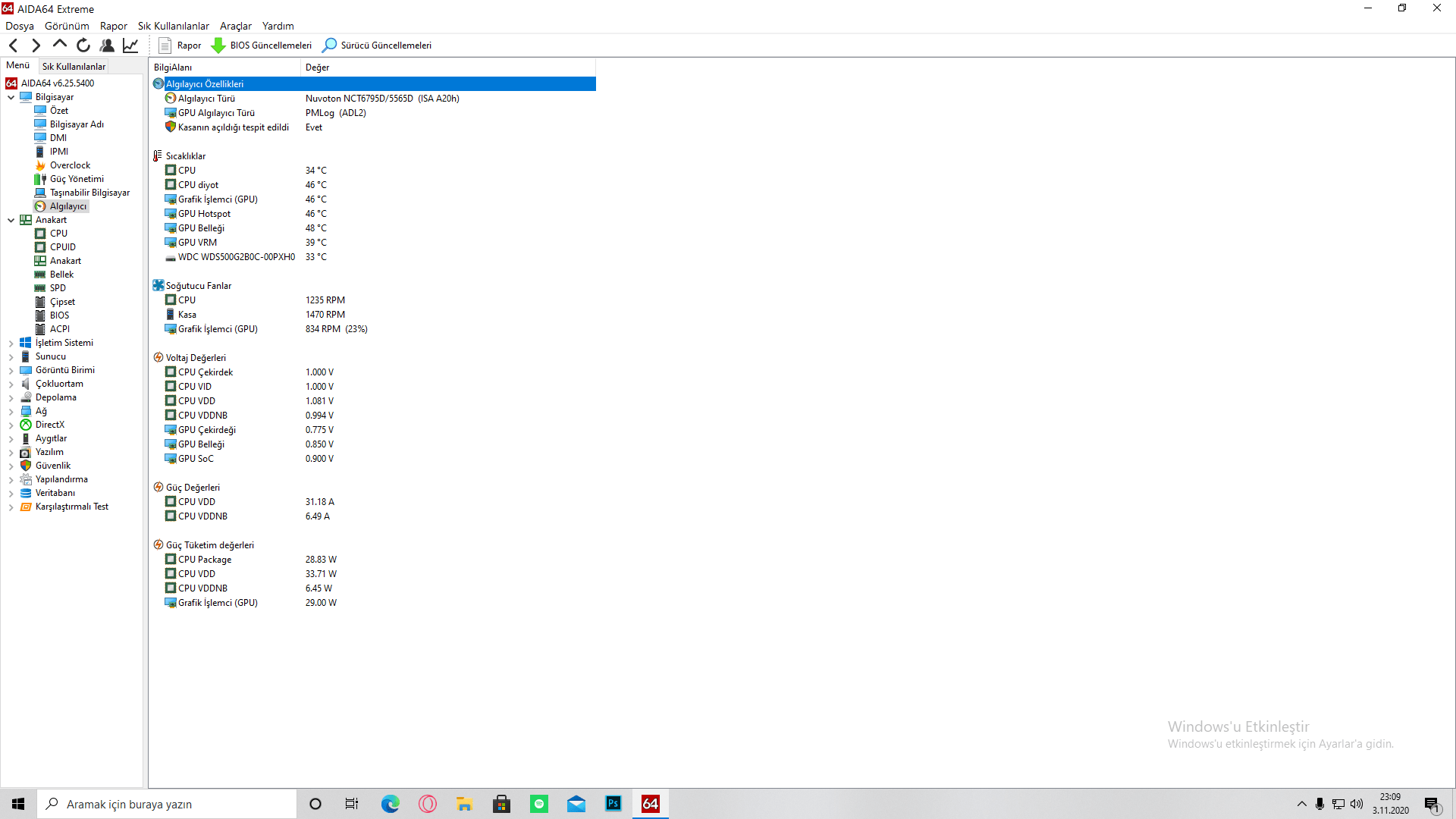Expand the Depolama tree node
The image size is (1456, 819).
coord(11,398)
